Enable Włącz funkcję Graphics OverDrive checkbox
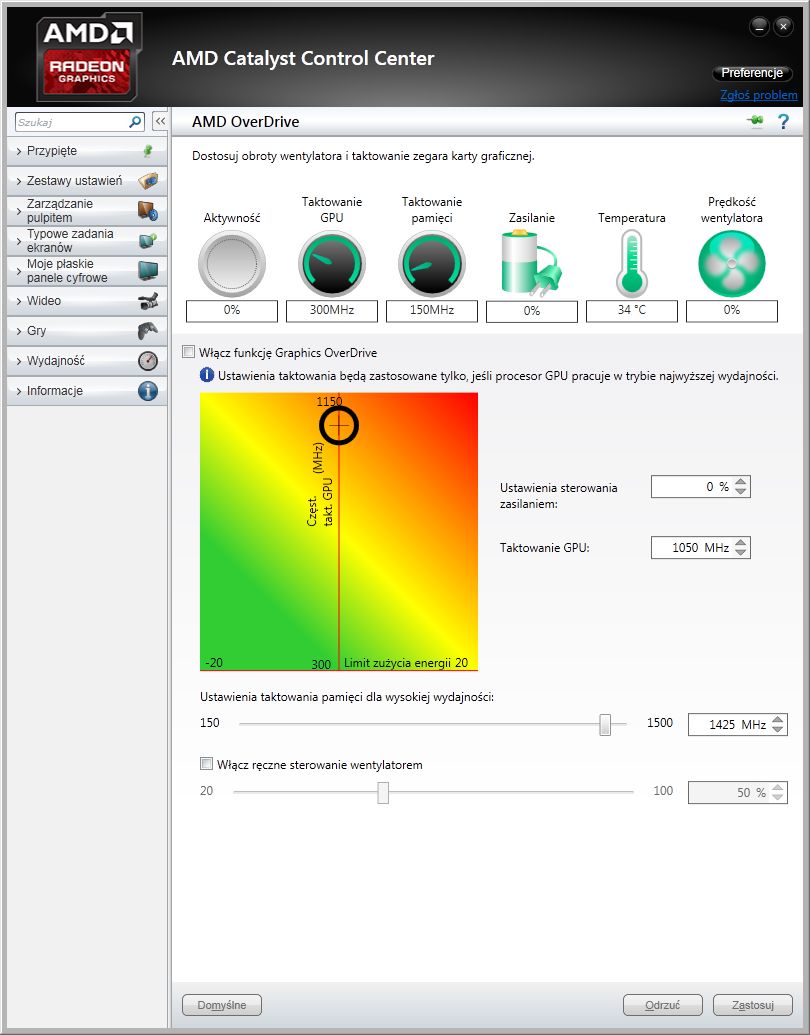This screenshot has width=810, height=1035. (x=189, y=352)
